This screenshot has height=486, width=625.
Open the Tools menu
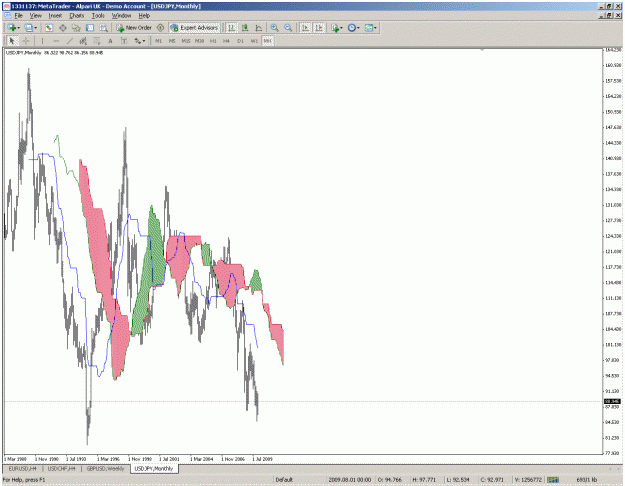coord(98,16)
